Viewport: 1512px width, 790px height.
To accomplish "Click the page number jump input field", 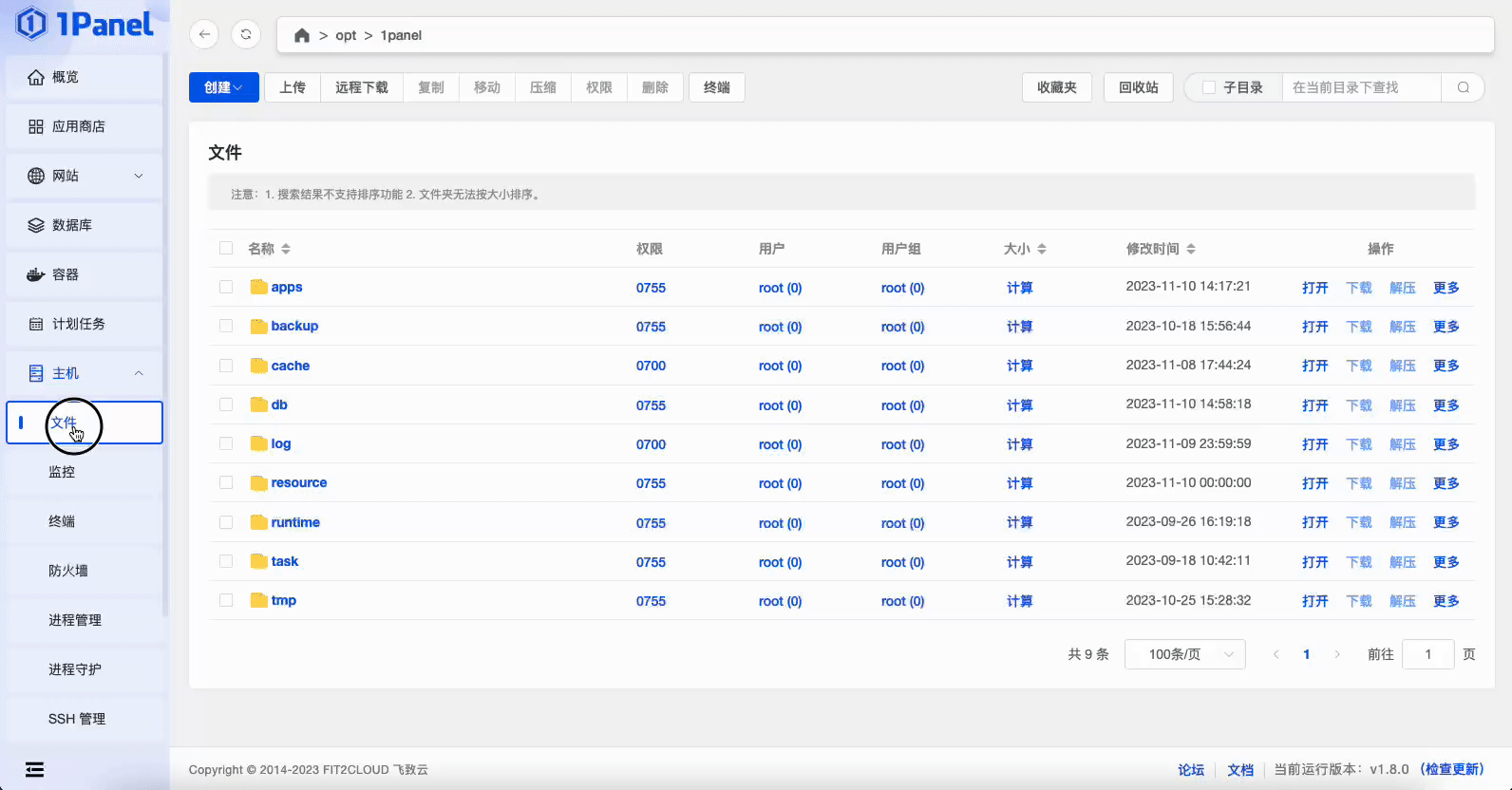I will pyautogui.click(x=1427, y=654).
